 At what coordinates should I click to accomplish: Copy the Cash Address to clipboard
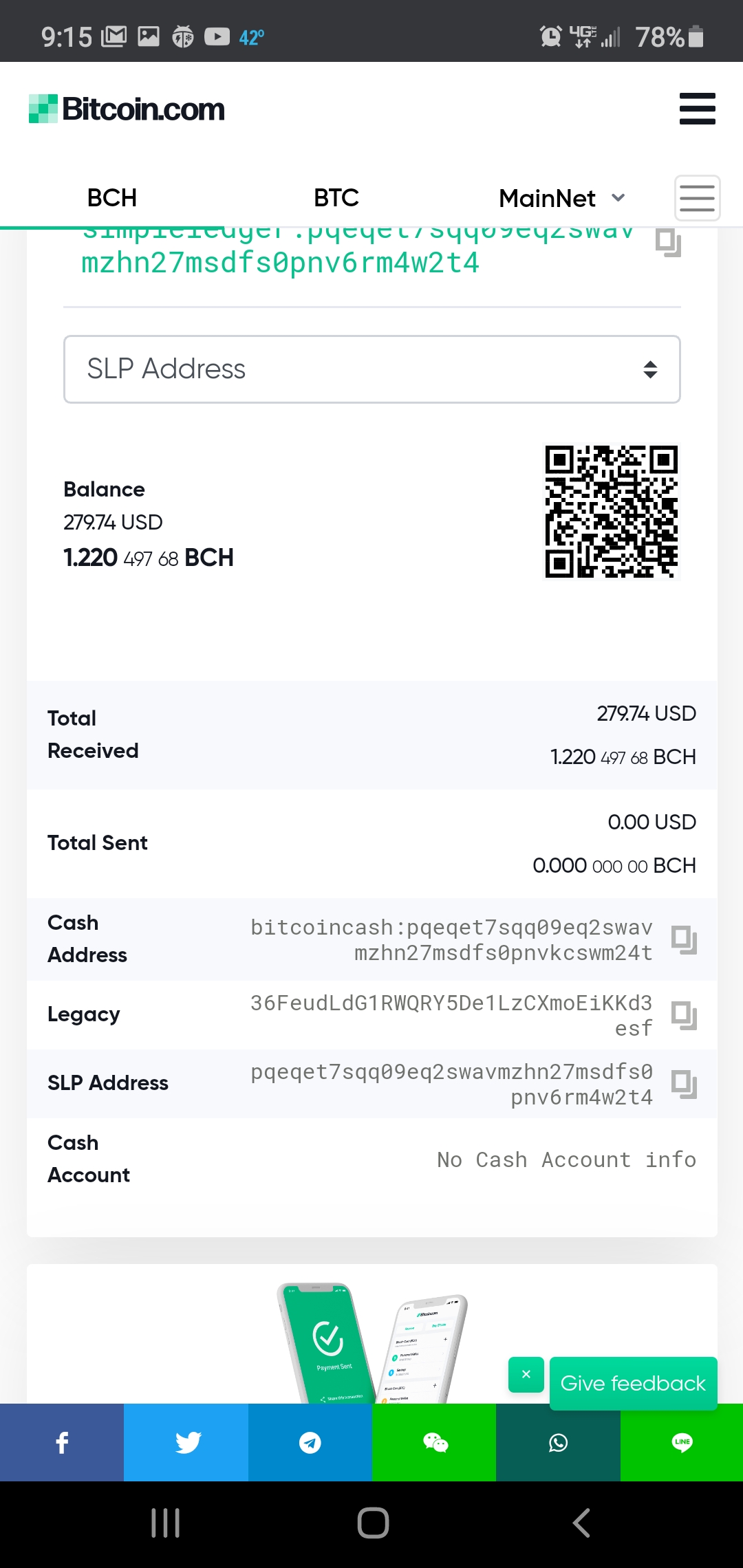coord(684,939)
